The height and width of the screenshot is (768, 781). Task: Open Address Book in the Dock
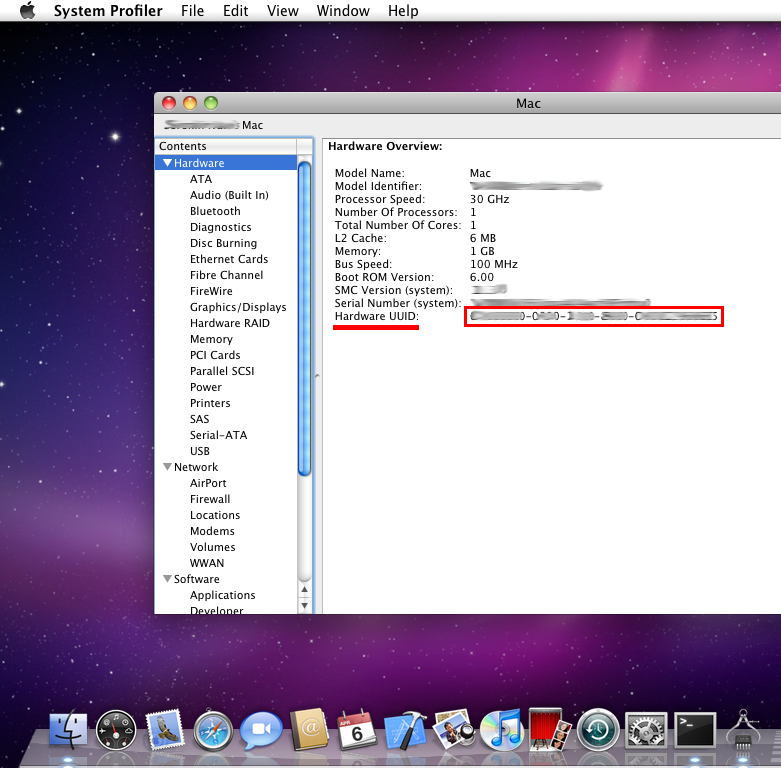309,730
